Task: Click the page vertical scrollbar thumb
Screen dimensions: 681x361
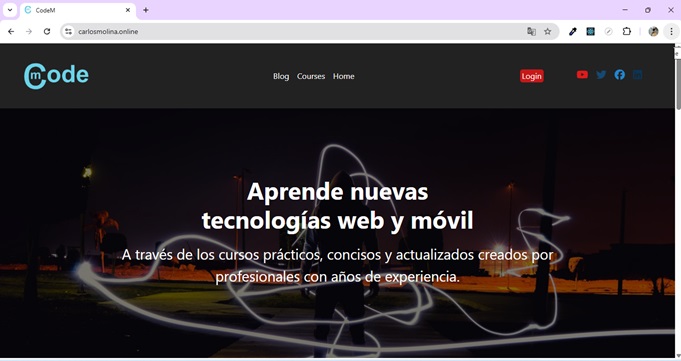Action: pyautogui.click(x=678, y=83)
